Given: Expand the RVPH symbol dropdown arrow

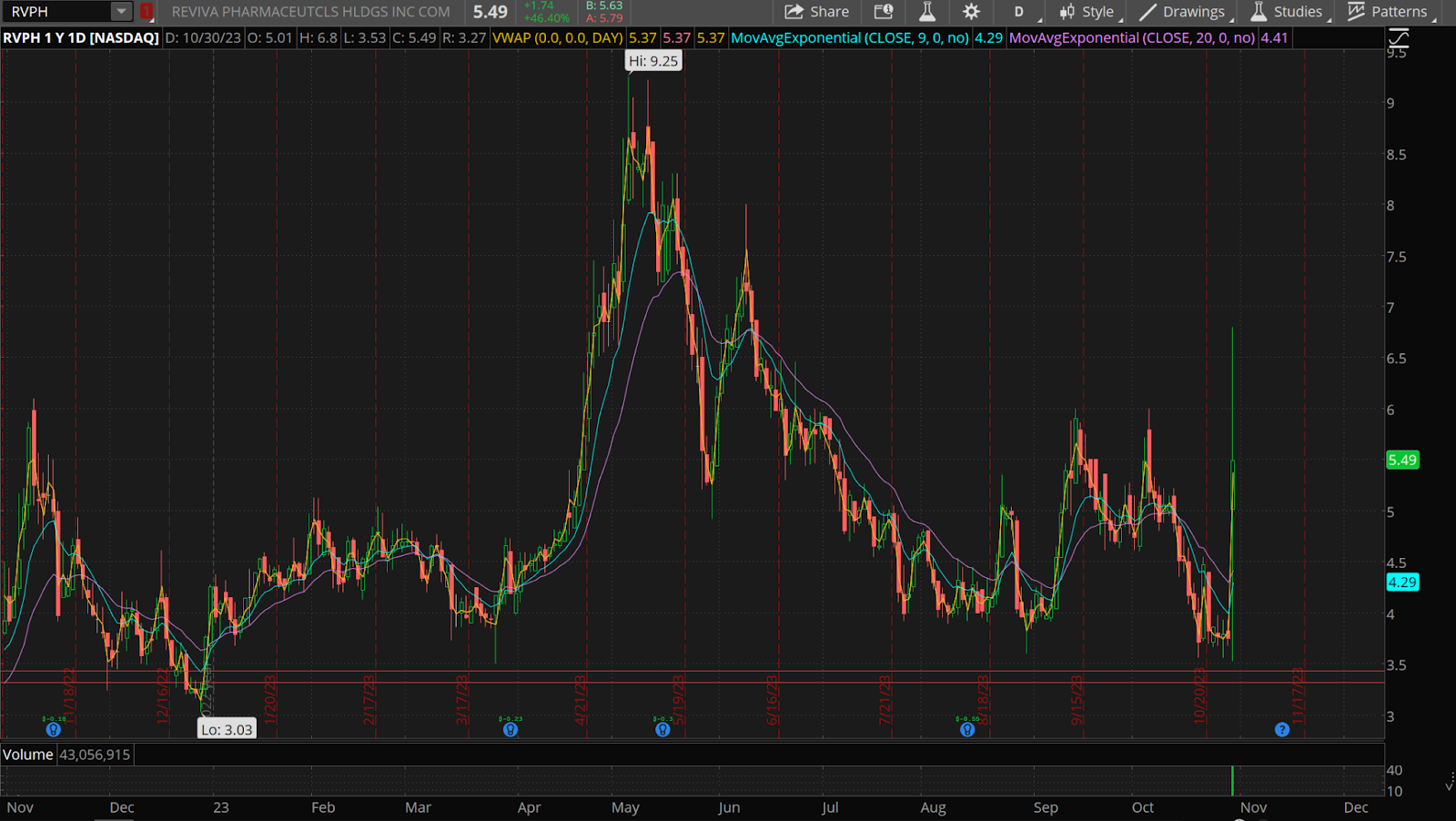Looking at the screenshot, I should tap(120, 12).
